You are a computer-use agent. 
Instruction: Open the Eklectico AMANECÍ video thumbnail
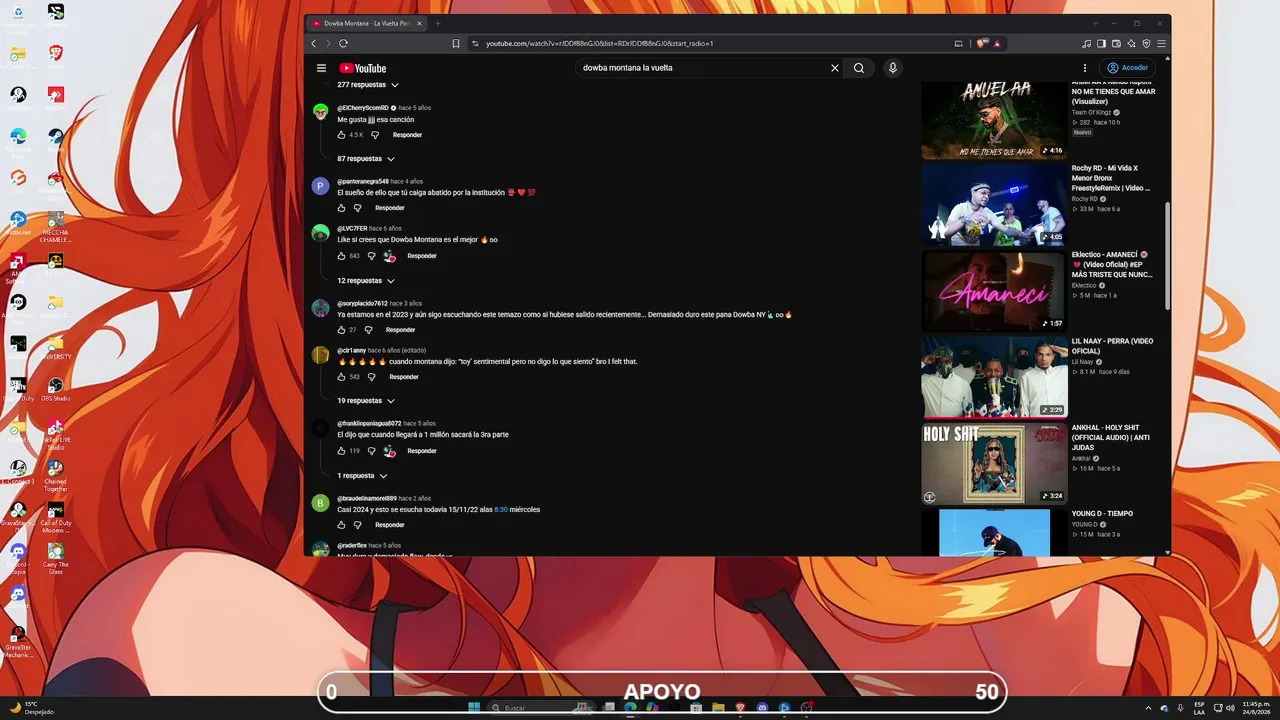tap(994, 291)
